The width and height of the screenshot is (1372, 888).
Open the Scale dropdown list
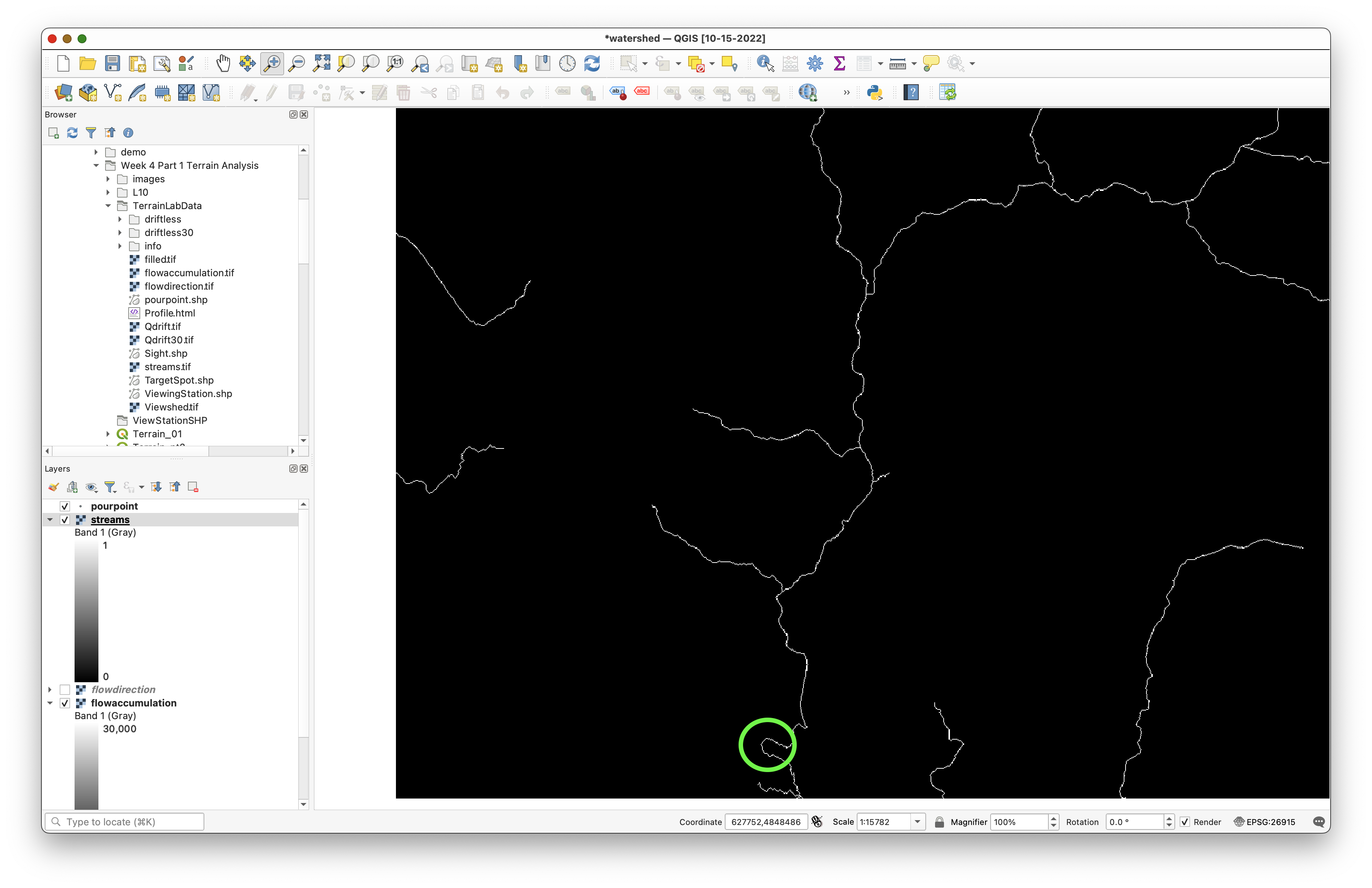click(x=917, y=822)
